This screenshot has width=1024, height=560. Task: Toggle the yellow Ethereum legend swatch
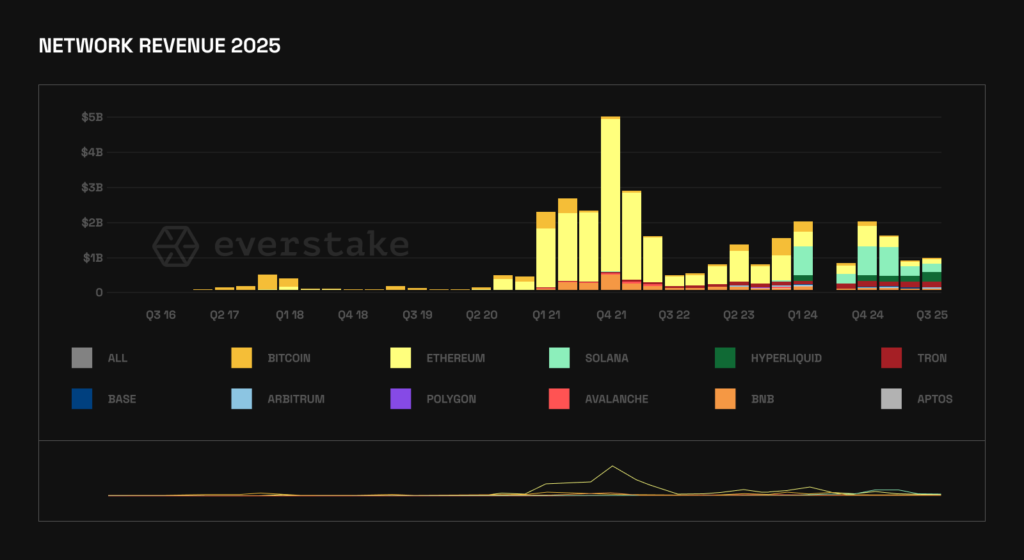tap(402, 358)
